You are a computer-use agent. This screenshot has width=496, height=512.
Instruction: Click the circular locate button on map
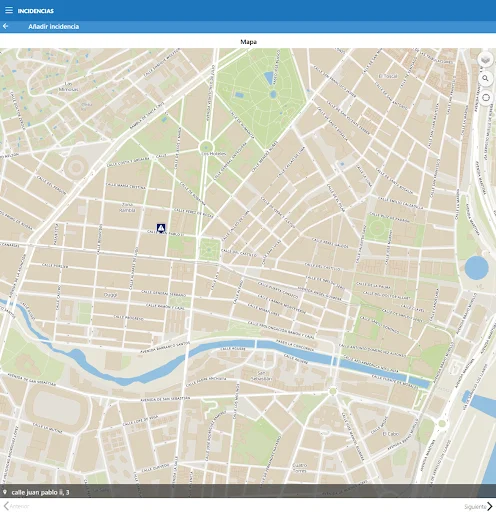click(486, 98)
